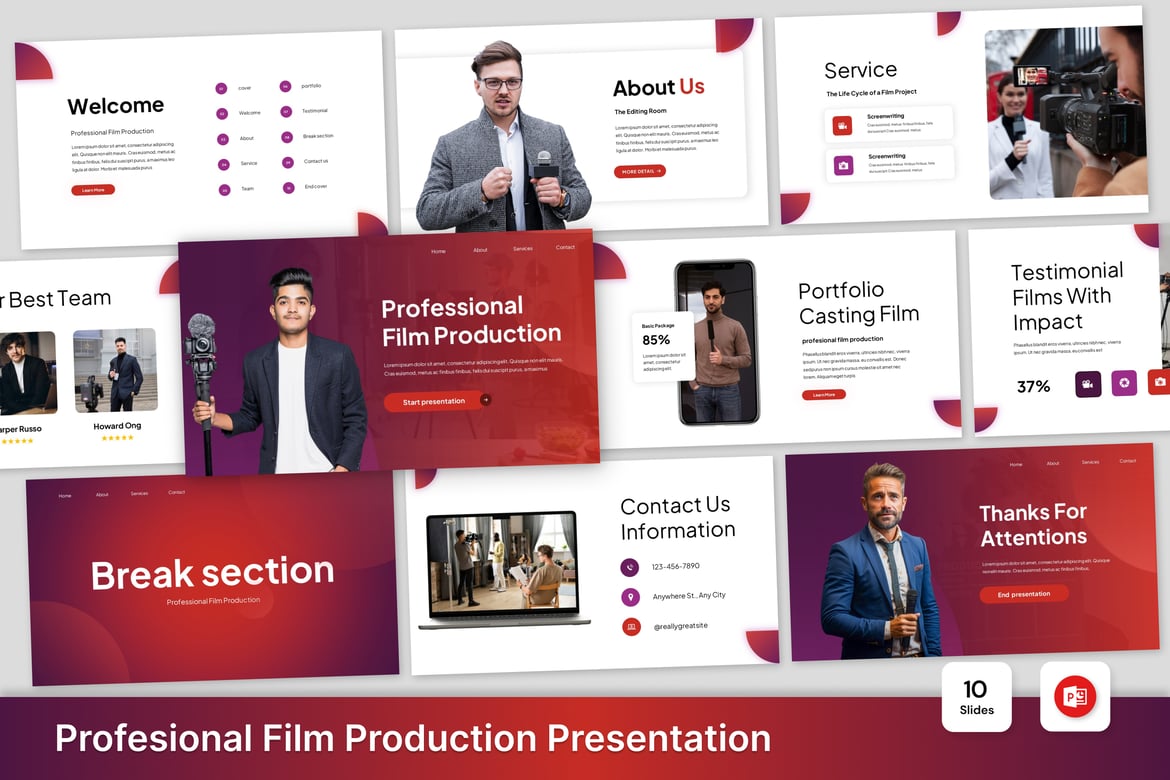Image resolution: width=1170 pixels, height=780 pixels.
Task: Click the 'Service' slide heading
Action: (860, 70)
